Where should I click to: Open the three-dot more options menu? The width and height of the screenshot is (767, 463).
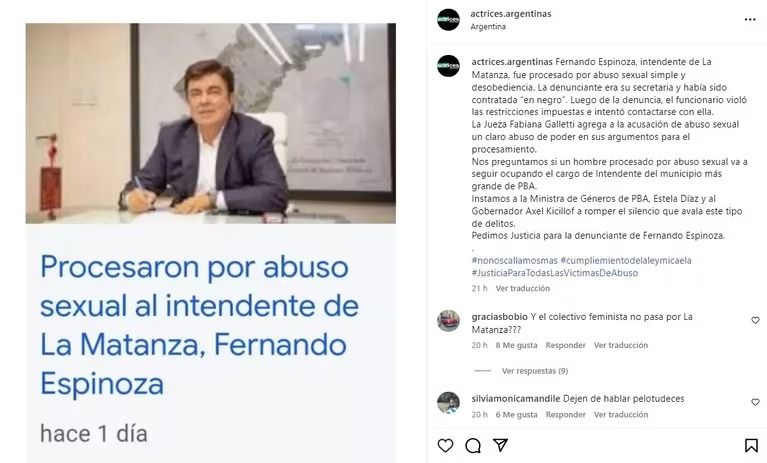[750, 20]
